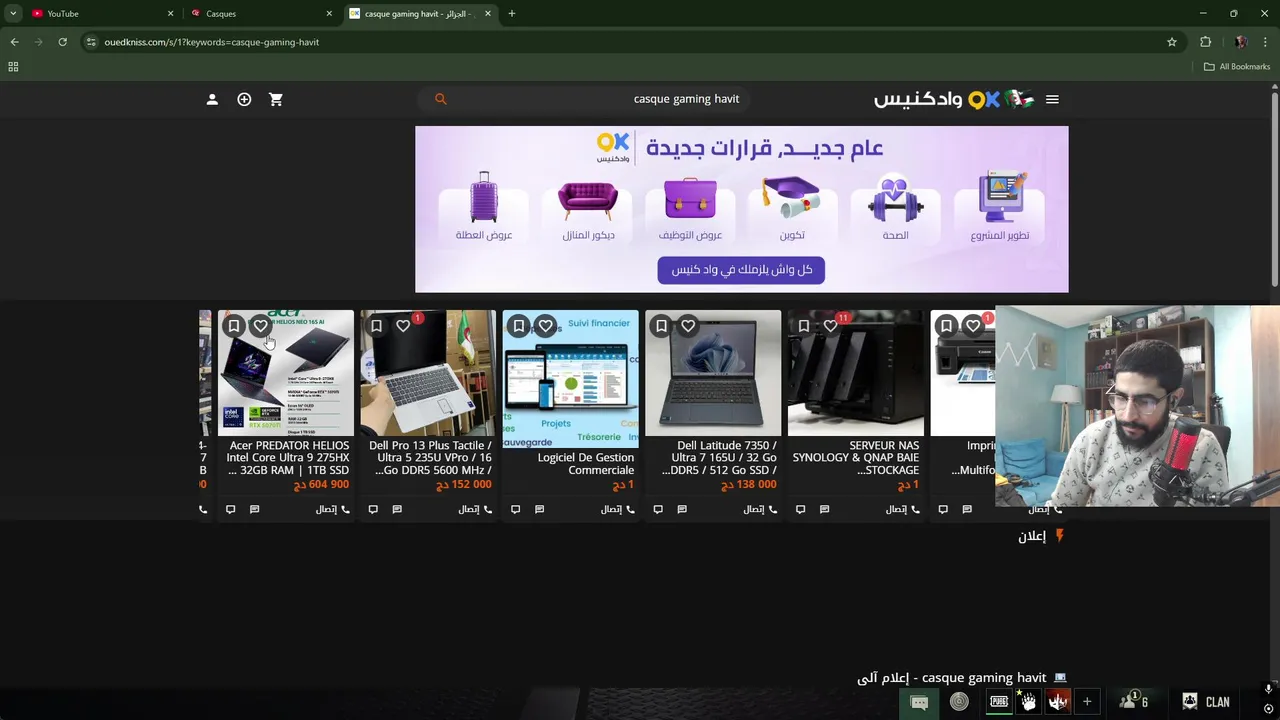Bookmark the Acer PREDATOR HELIOS ad
Screen dimensions: 1280x720
tap(234, 326)
